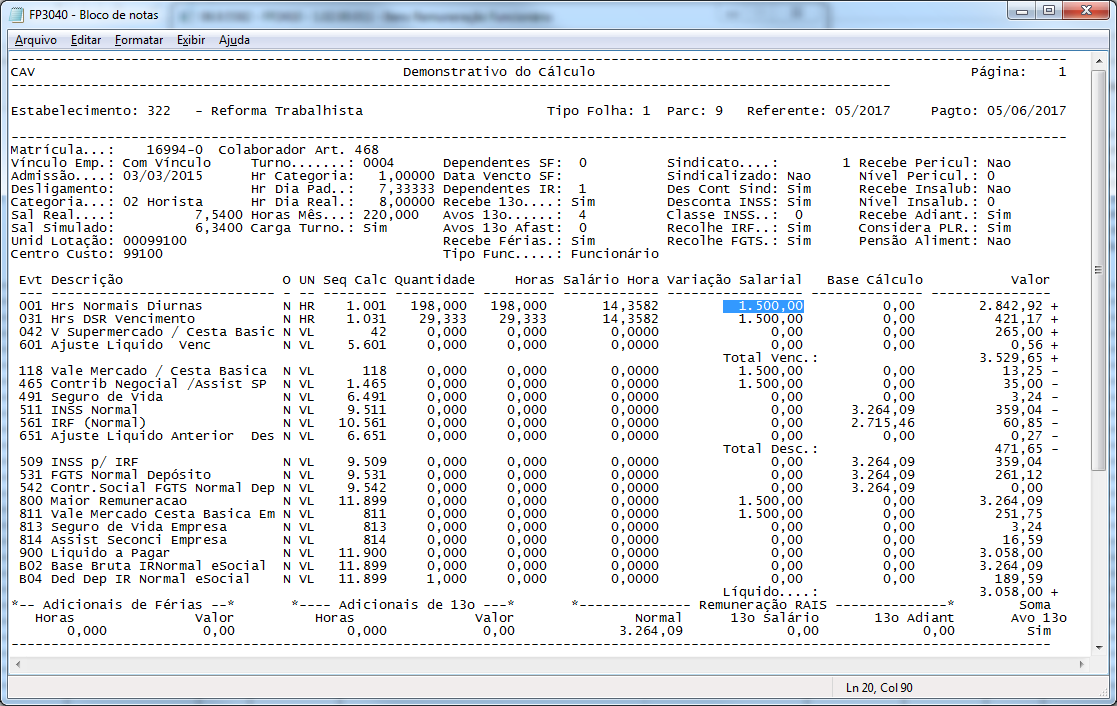Viewport: 1117px width, 706px height.
Task: Click 'Total Venc.:' label
Action: [770, 358]
